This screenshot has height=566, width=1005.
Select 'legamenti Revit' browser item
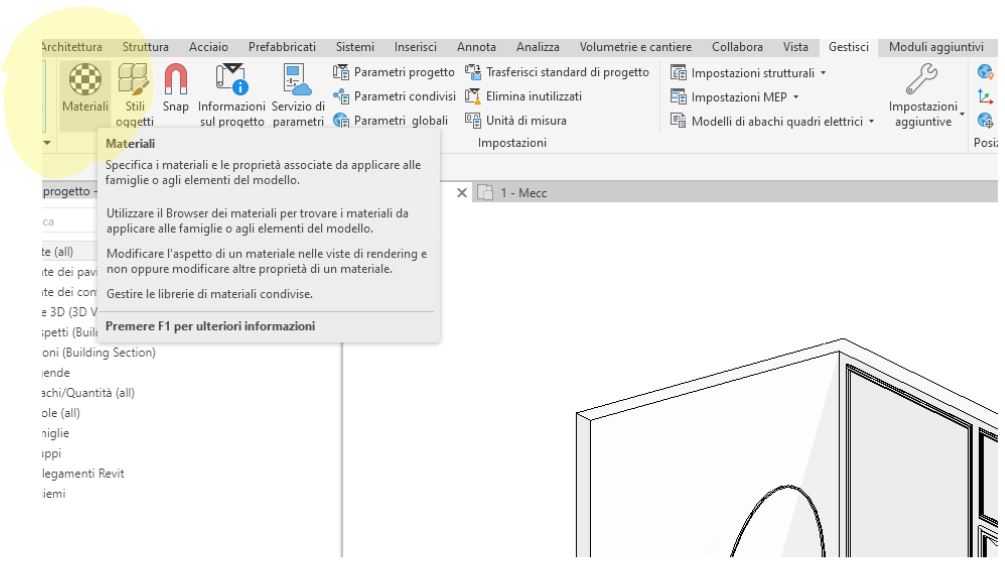click(x=83, y=474)
